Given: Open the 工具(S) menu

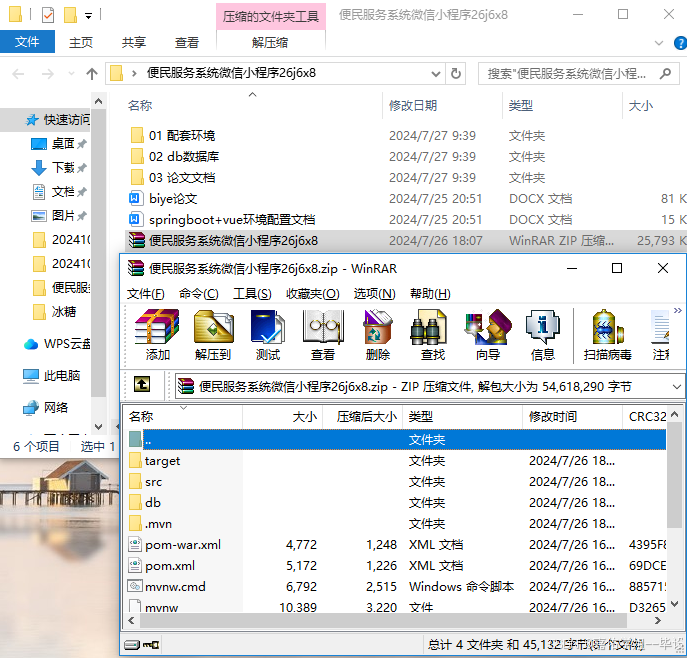Looking at the screenshot, I should click(252, 294).
